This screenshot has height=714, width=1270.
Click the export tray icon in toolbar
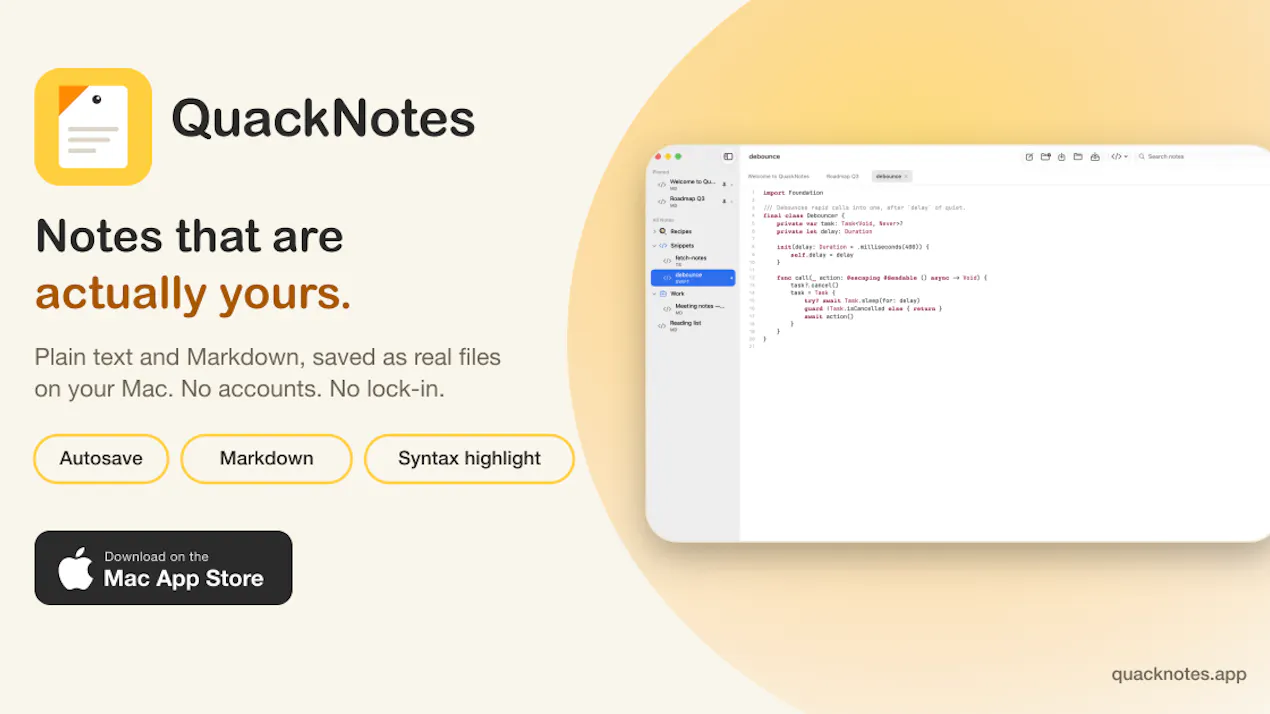coord(1095,157)
